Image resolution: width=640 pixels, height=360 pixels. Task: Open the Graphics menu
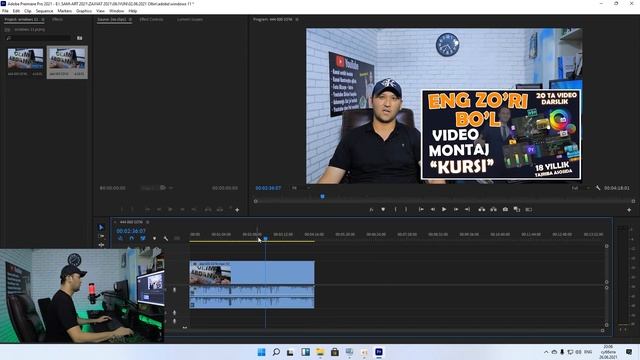84,11
